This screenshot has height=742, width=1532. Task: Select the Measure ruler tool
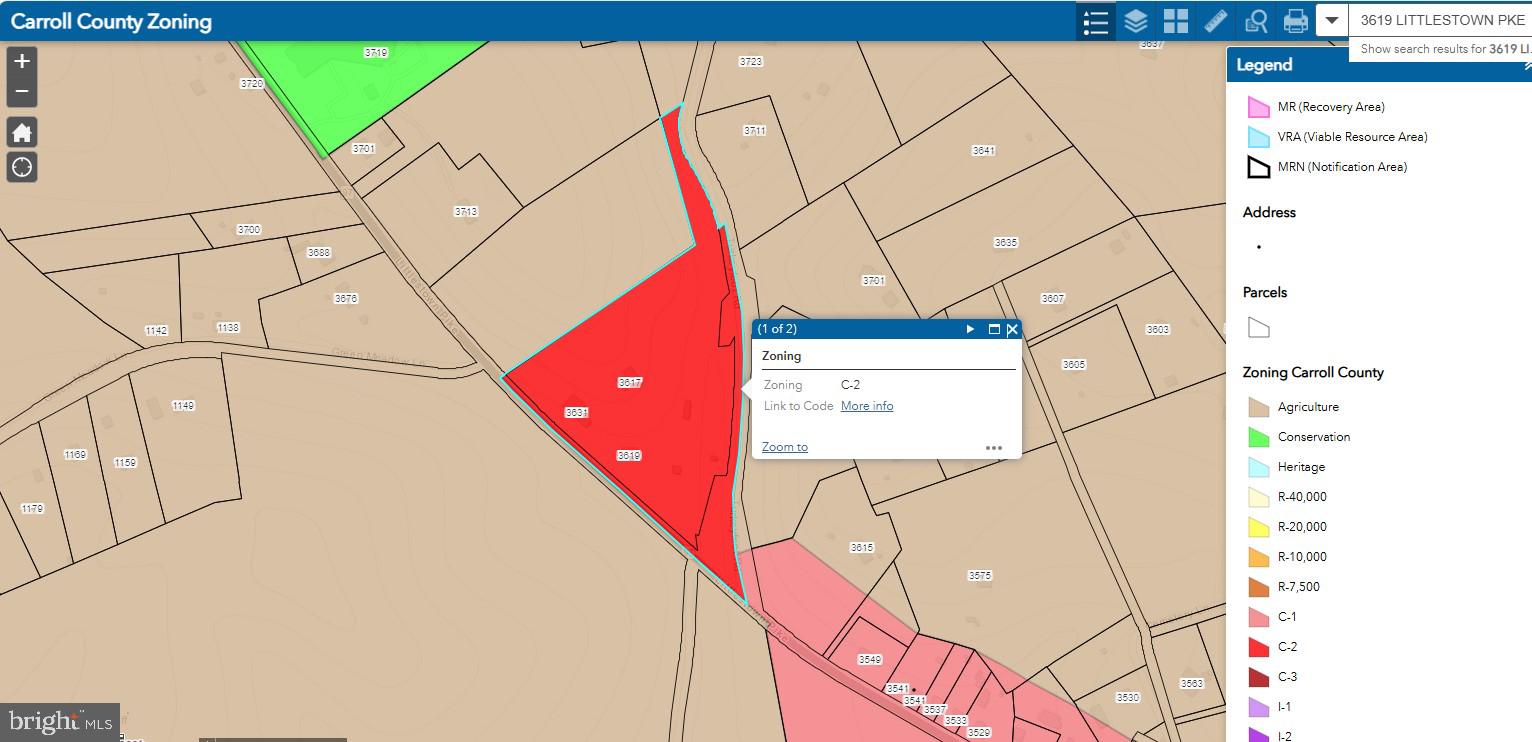pyautogui.click(x=1215, y=21)
